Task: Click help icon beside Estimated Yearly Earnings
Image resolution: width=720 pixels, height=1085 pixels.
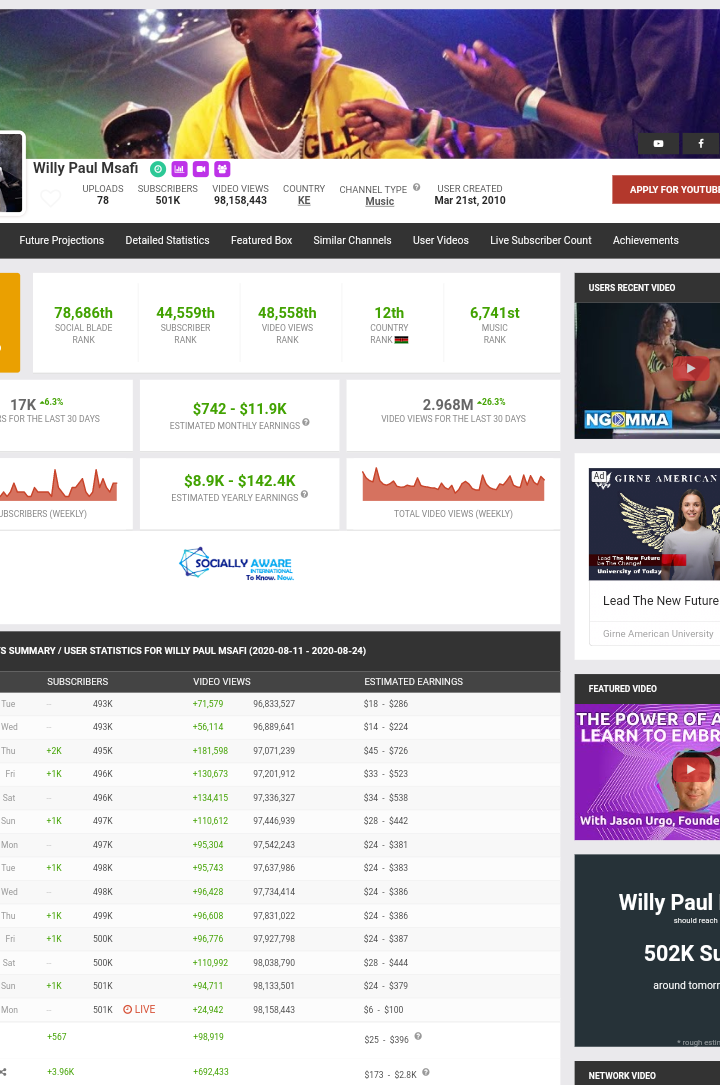Action: [x=304, y=494]
